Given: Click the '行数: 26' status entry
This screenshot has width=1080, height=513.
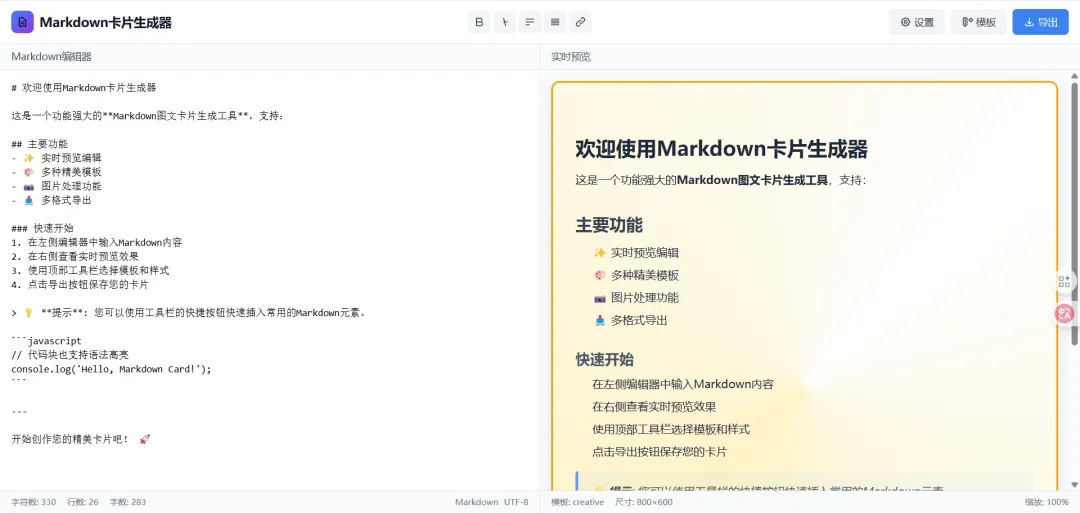Looking at the screenshot, I should pos(83,502).
